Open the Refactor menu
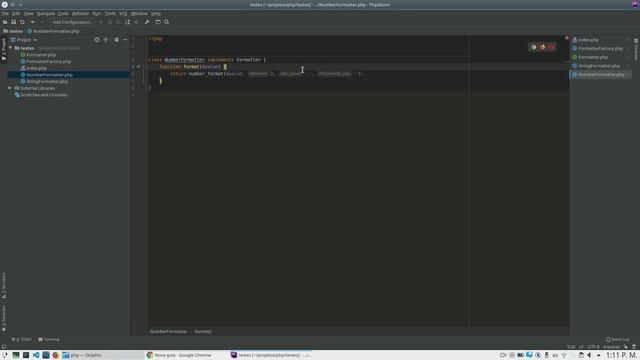 [x=80, y=13]
